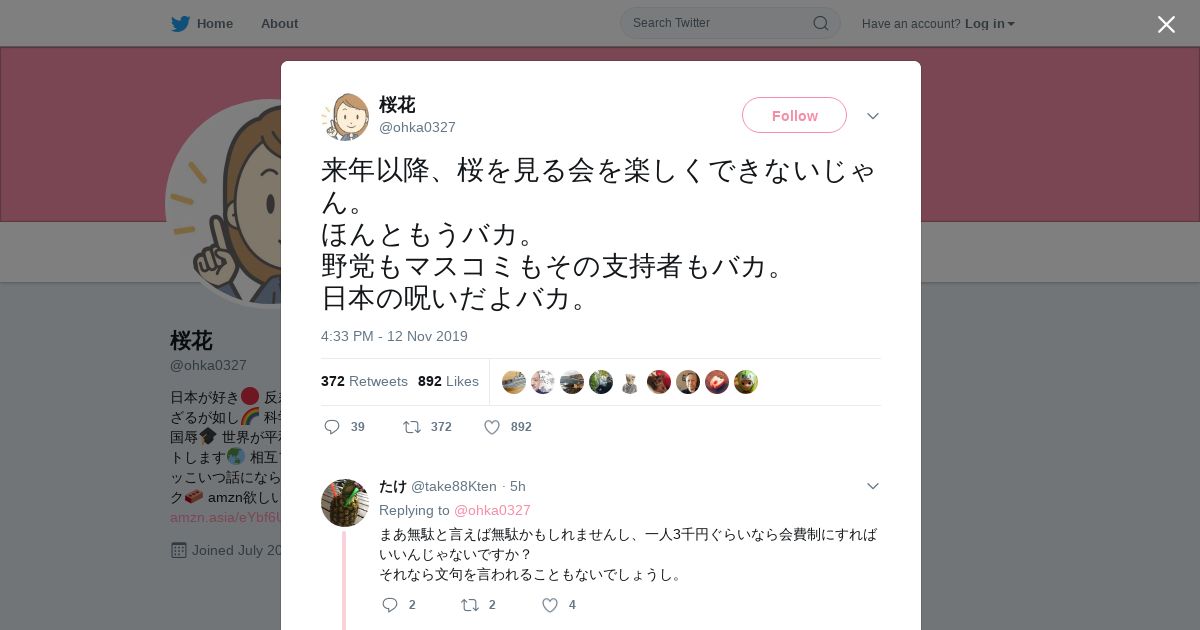Open the About menu item
Image resolution: width=1200 pixels, height=630 pixels.
(279, 23)
